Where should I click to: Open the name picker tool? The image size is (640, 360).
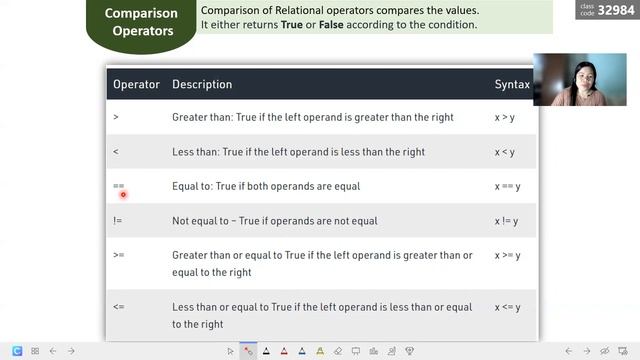(x=391, y=351)
